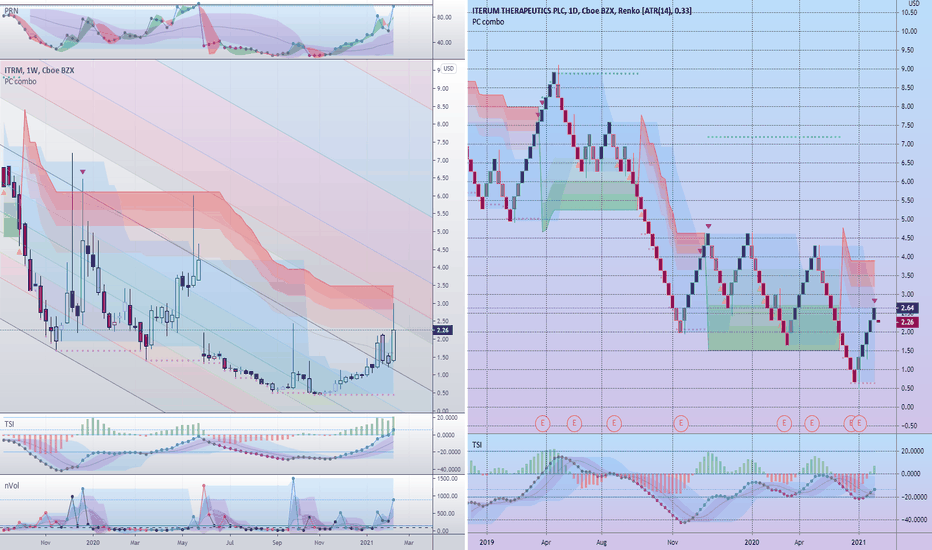Click the down-triangle marker above latest Renko brick
Screen dimensions: 932x550
(874, 301)
